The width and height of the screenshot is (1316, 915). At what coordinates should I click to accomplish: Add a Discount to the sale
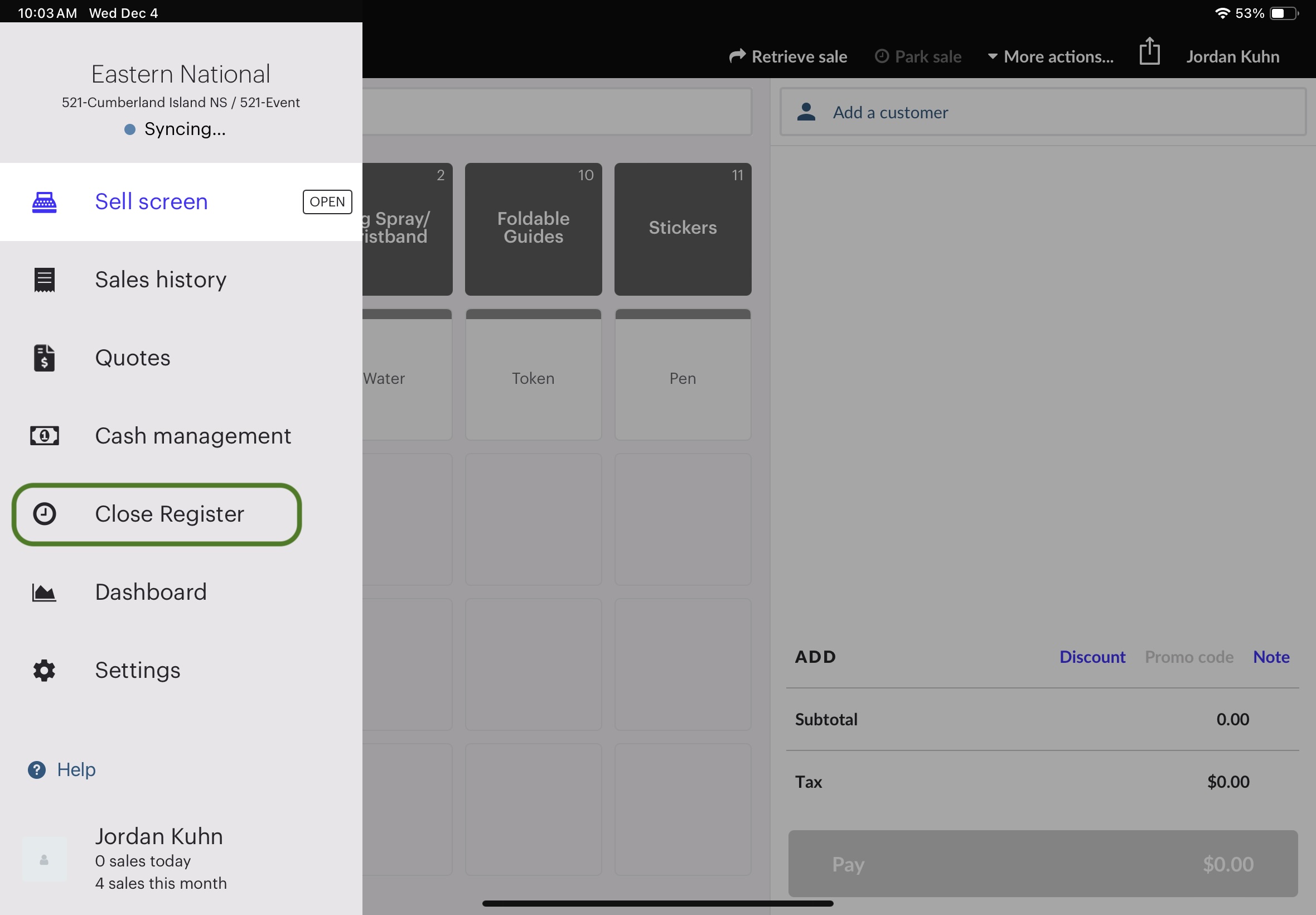point(1092,657)
